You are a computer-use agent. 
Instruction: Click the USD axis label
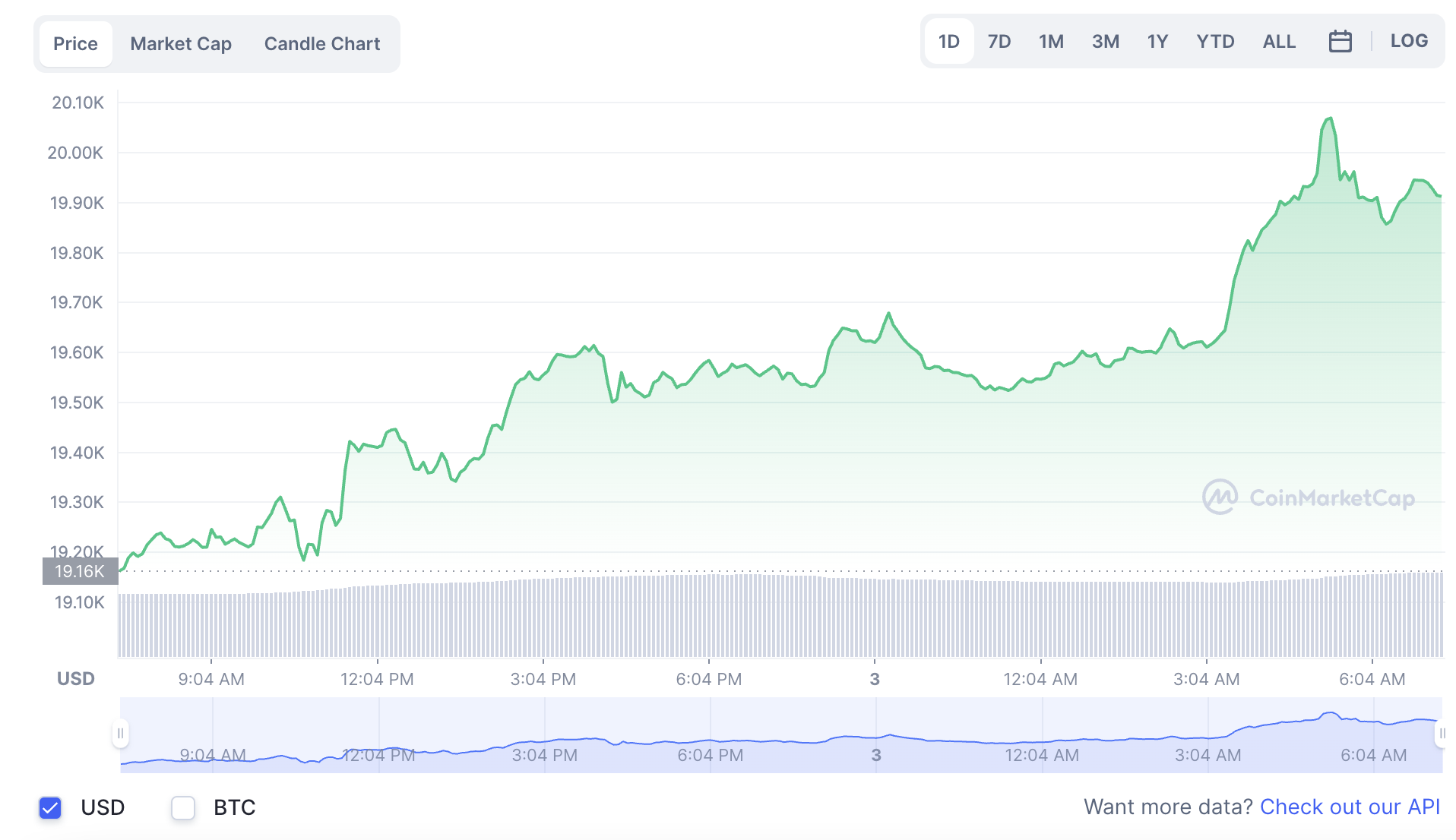tap(75, 678)
